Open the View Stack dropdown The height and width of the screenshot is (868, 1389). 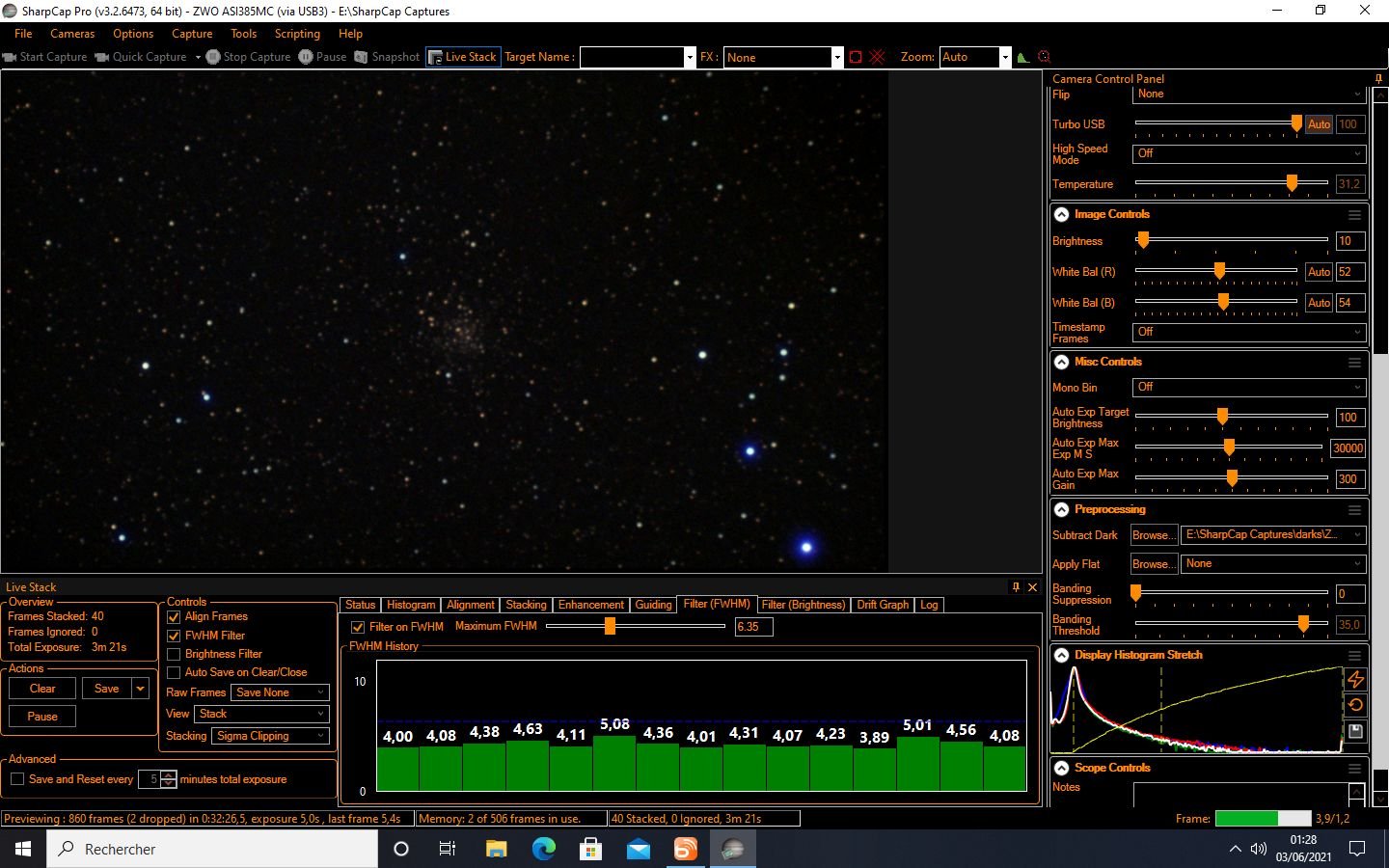coord(261,714)
